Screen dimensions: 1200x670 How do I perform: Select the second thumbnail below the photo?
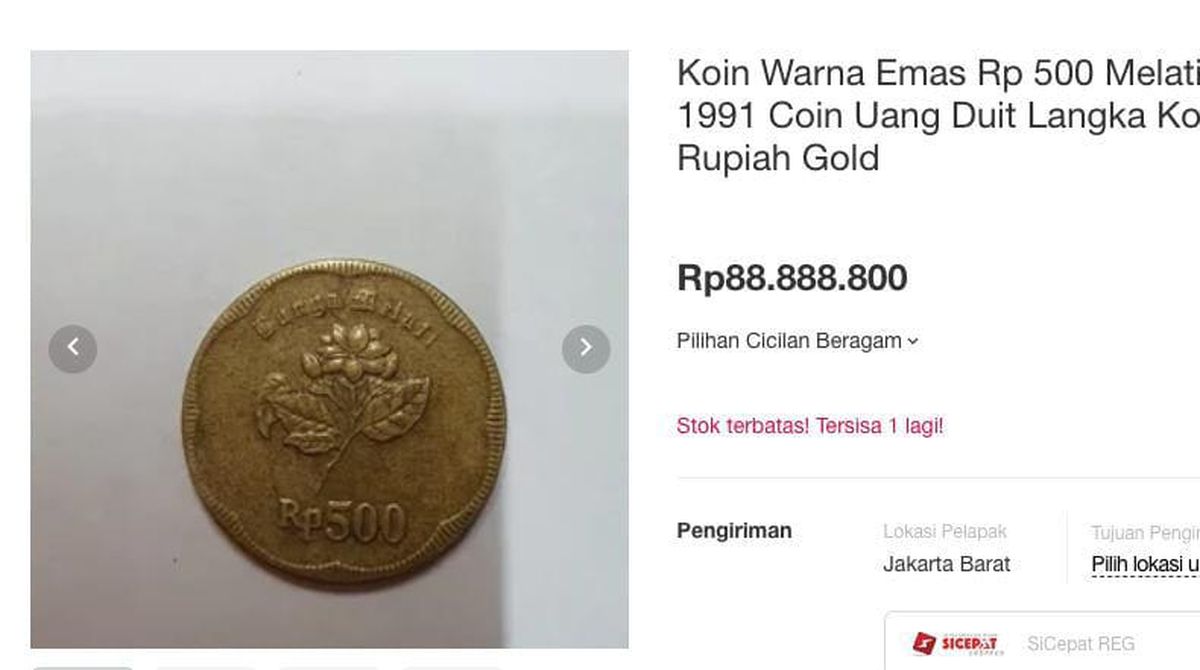(205, 667)
